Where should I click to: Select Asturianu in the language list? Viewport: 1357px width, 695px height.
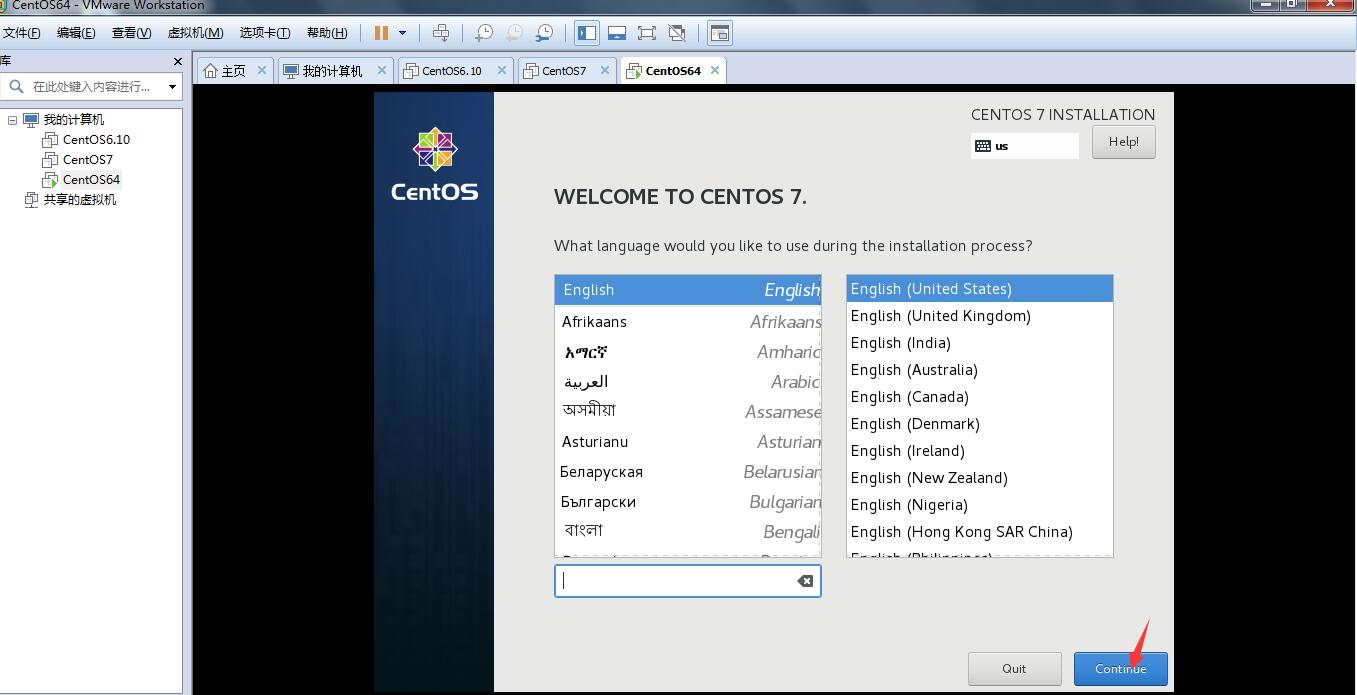(688, 442)
